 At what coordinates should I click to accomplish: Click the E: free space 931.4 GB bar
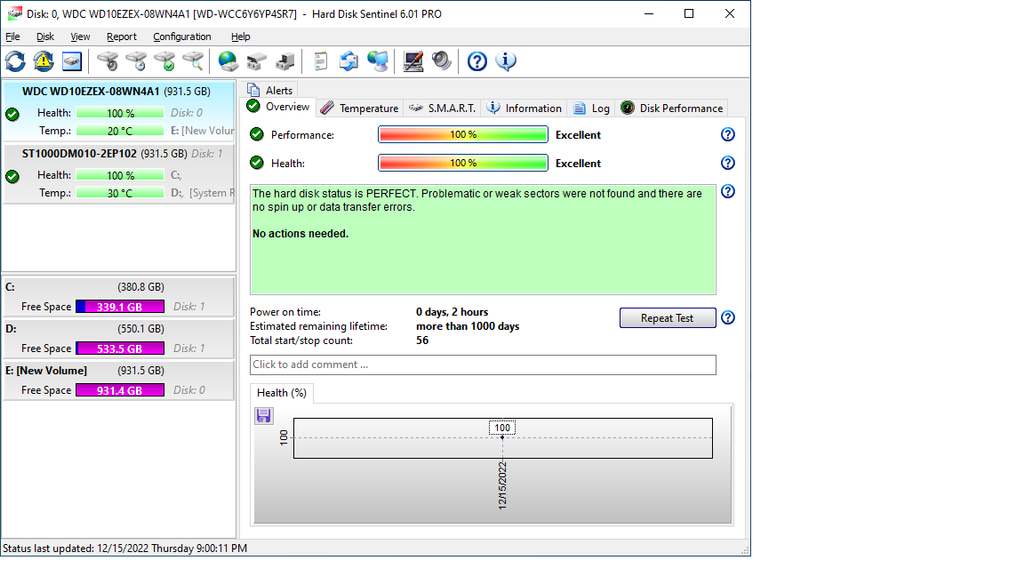pos(120,391)
